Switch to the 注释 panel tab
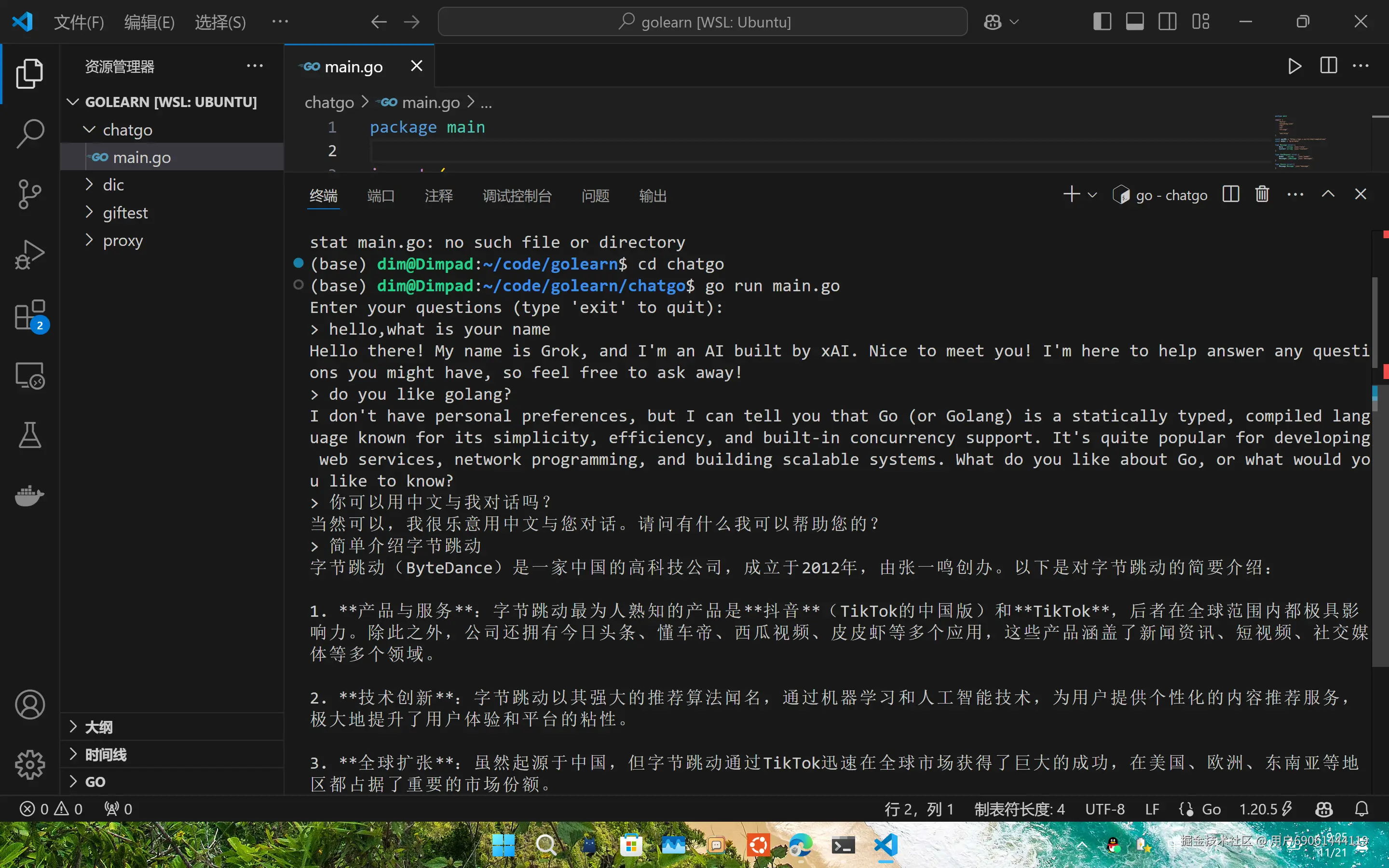Viewport: 1389px width, 868px height. click(x=439, y=196)
